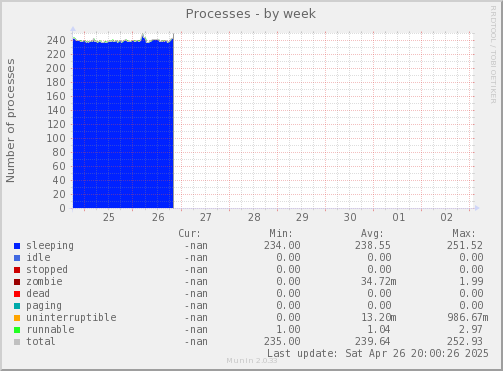Click the sleeping legend color swatch
Viewport: 503px width, 371px height.
point(17,246)
